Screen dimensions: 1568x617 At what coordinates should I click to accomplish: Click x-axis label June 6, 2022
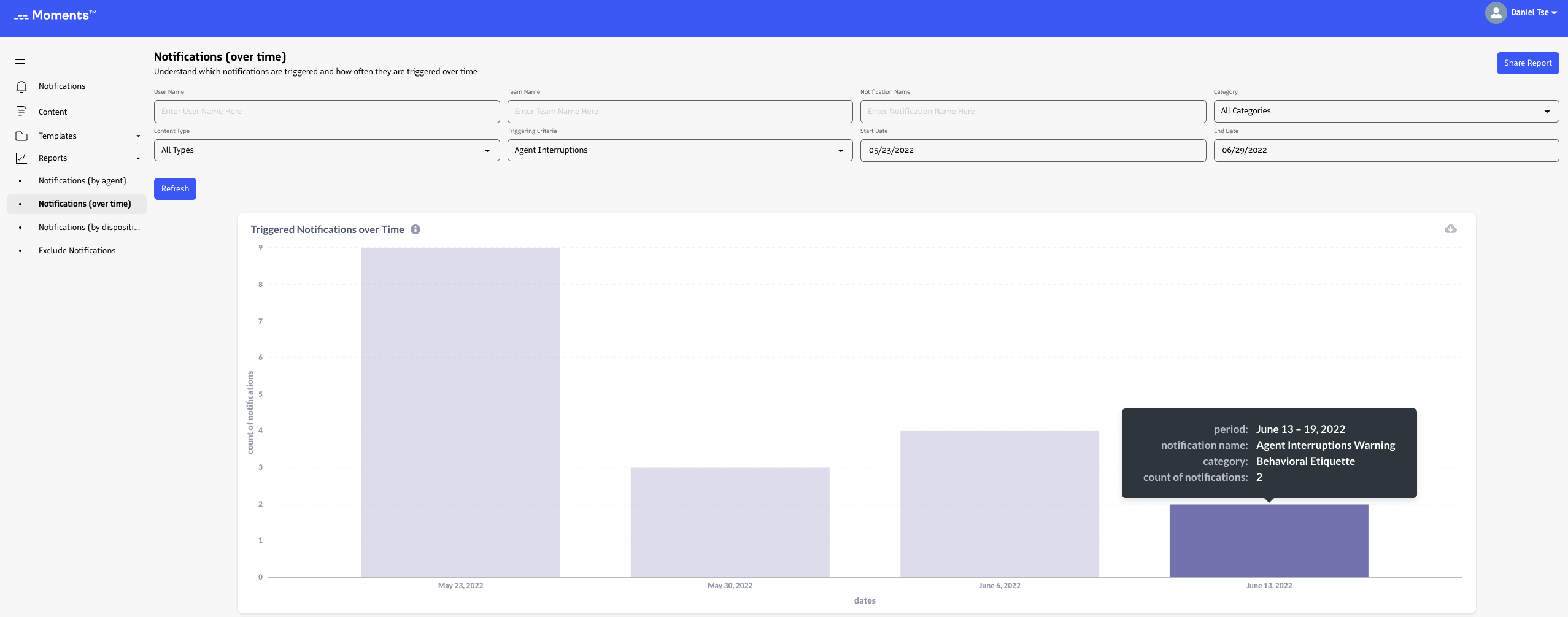click(999, 586)
